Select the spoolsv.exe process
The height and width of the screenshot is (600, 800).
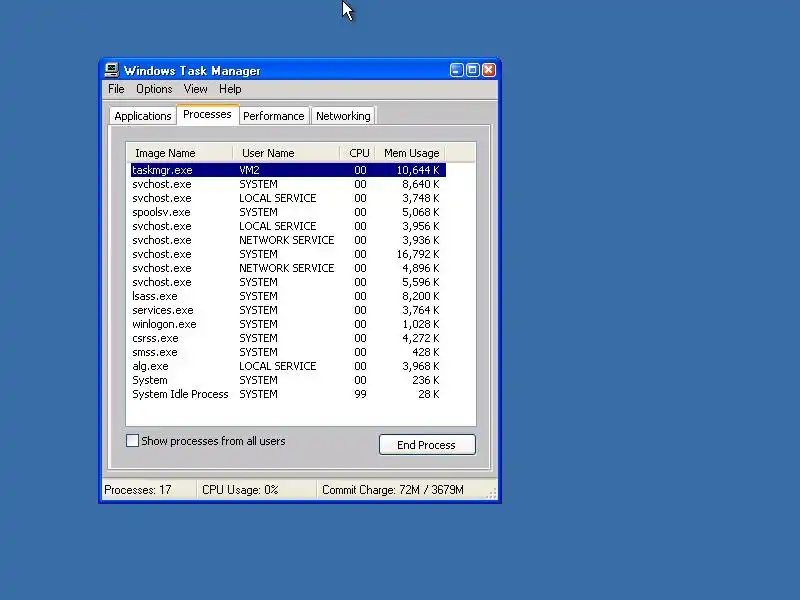(x=288, y=212)
